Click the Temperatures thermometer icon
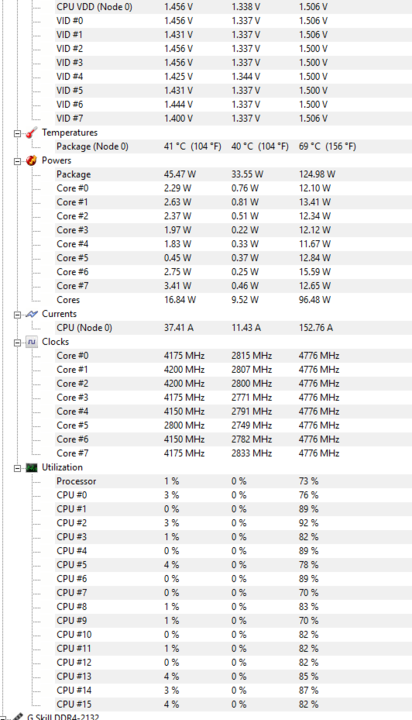Image resolution: width=412 pixels, height=720 pixels. [31, 133]
